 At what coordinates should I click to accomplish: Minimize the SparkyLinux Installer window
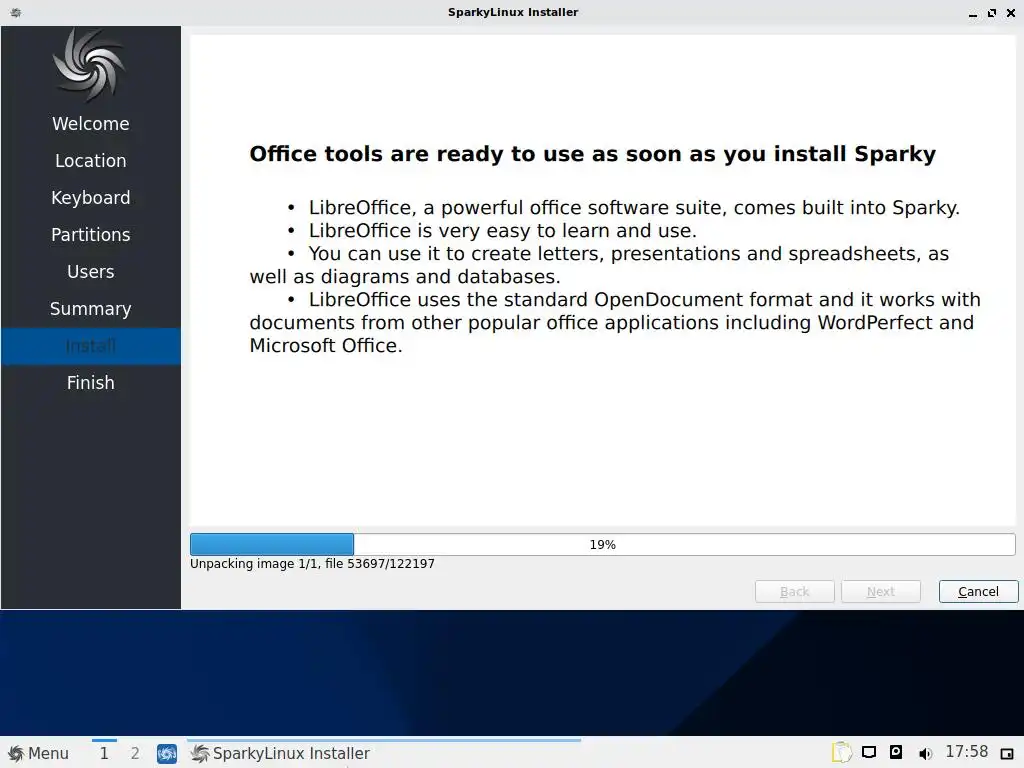click(973, 13)
